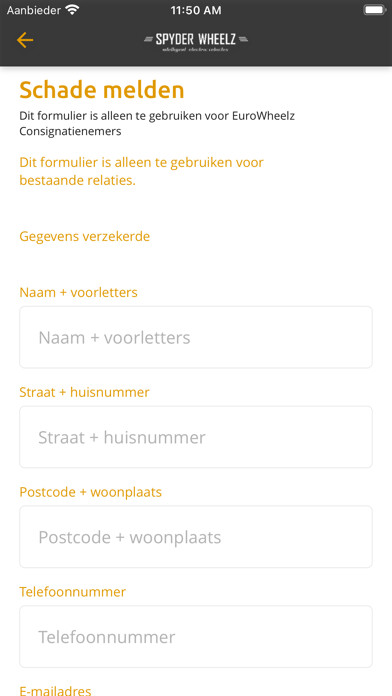Click the Schade melden heading
This screenshot has width=392, height=696.
[x=102, y=90]
